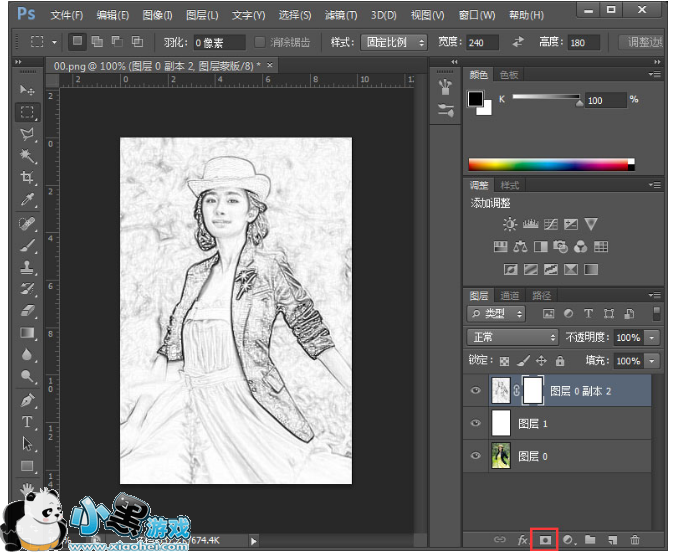
Task: Hide layer 图层 0 副本 2
Action: pyautogui.click(x=476, y=392)
